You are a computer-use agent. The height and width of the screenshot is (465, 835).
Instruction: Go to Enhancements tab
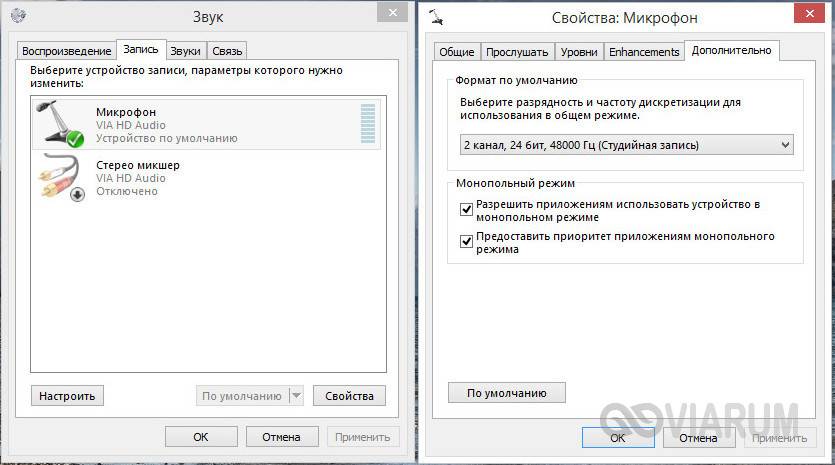point(644,52)
